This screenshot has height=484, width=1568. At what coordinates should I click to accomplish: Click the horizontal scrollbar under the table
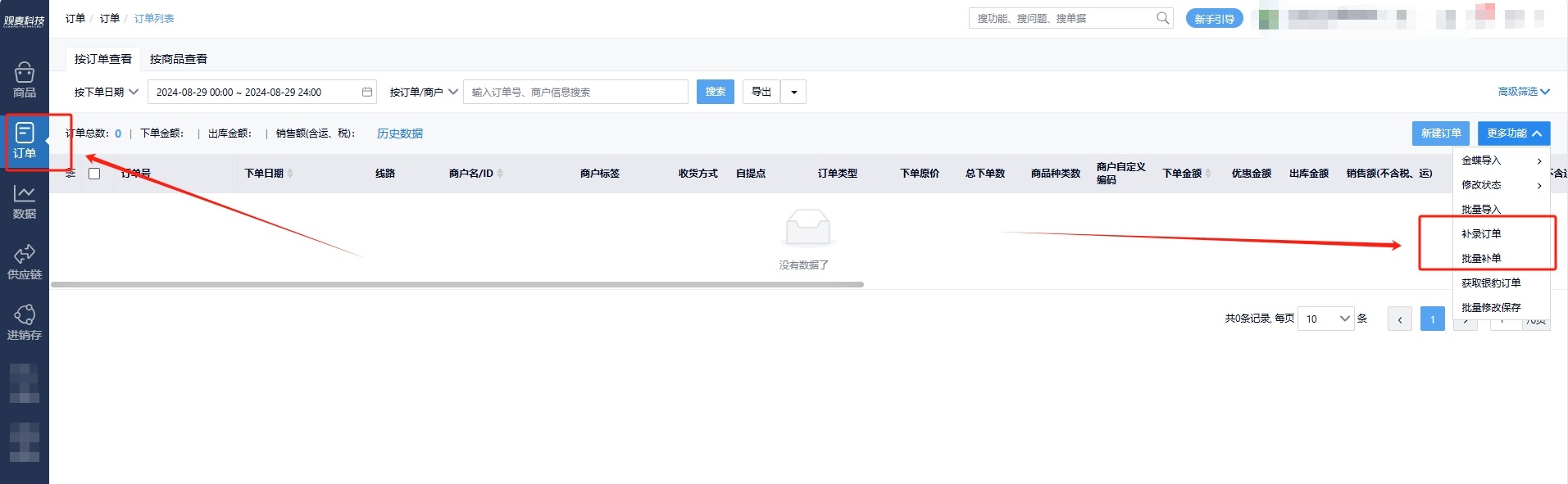pos(457,284)
